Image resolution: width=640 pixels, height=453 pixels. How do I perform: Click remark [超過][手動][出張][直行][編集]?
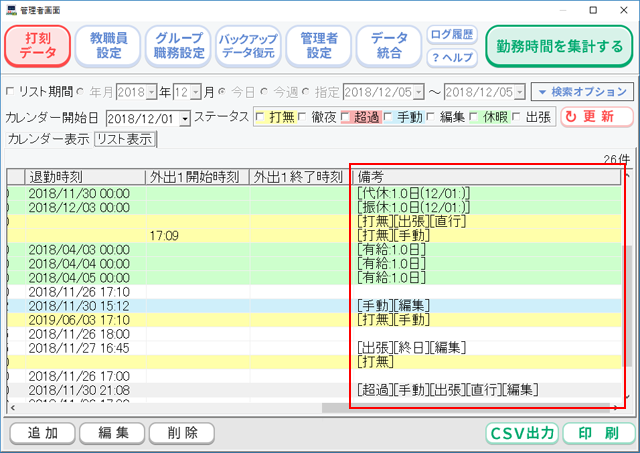tap(447, 390)
